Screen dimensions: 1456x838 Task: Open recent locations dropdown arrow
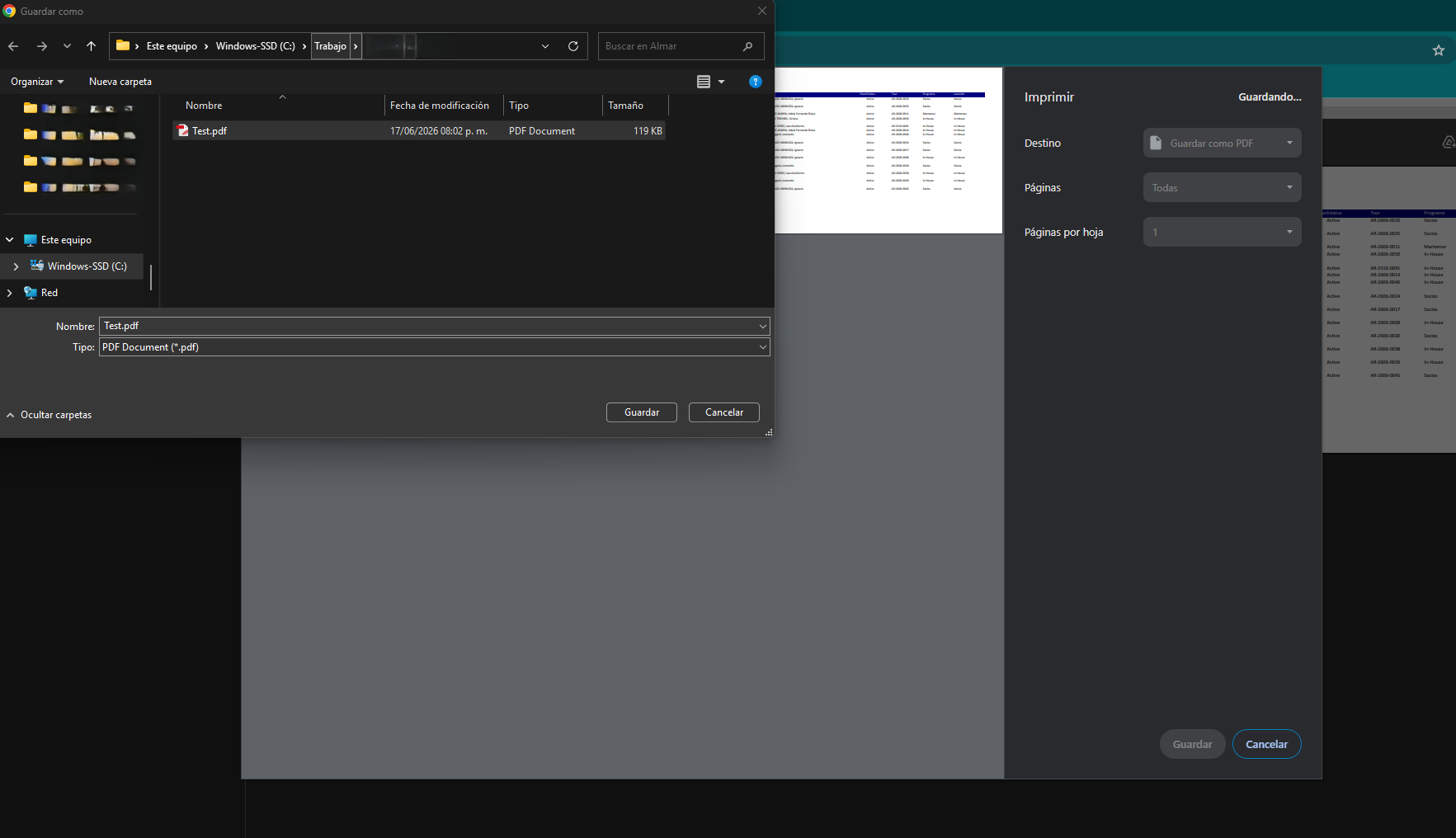(x=67, y=46)
